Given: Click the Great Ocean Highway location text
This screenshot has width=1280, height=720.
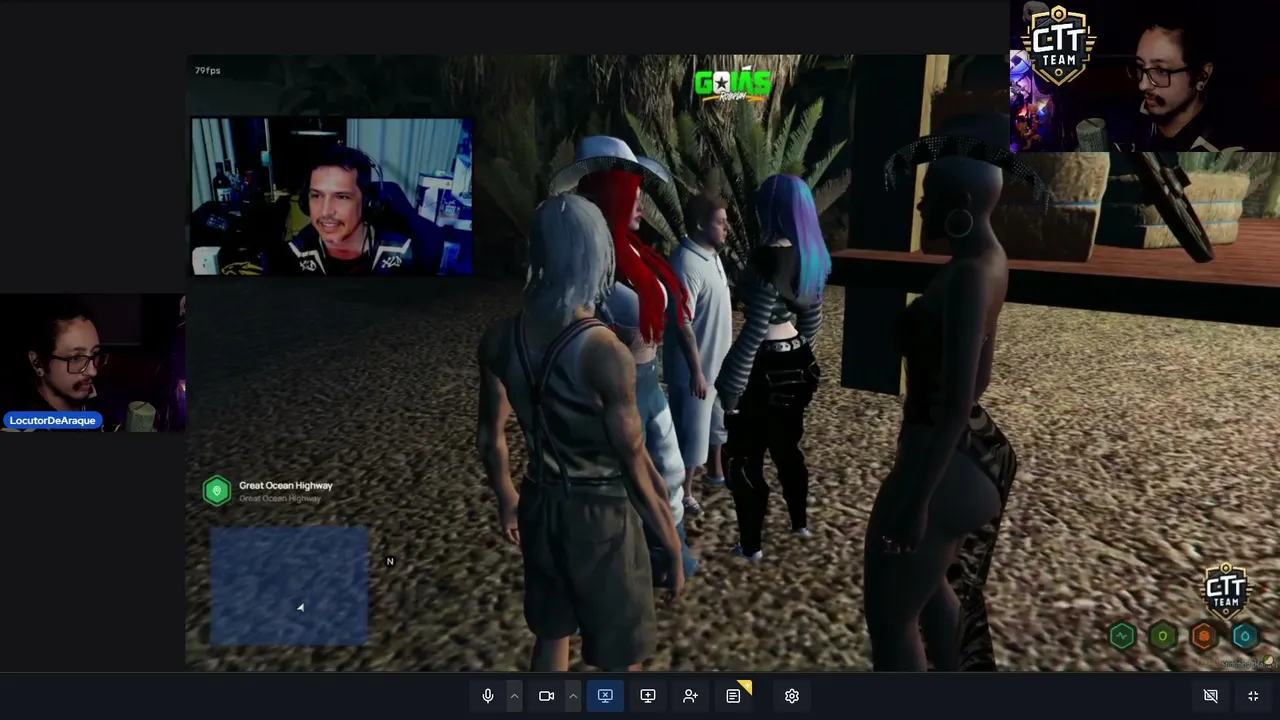Looking at the screenshot, I should 286,486.
